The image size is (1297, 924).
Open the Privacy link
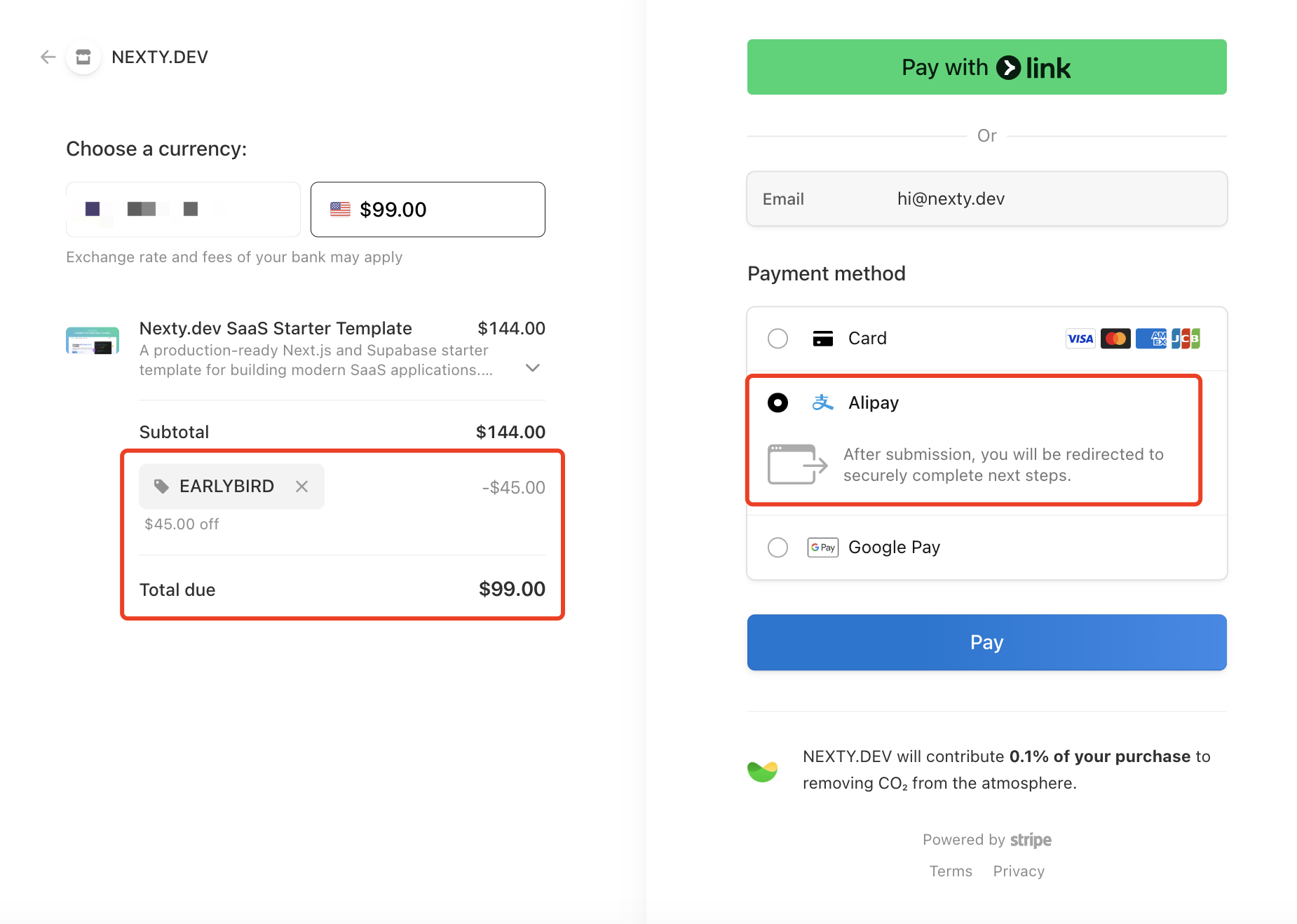coord(1019,871)
